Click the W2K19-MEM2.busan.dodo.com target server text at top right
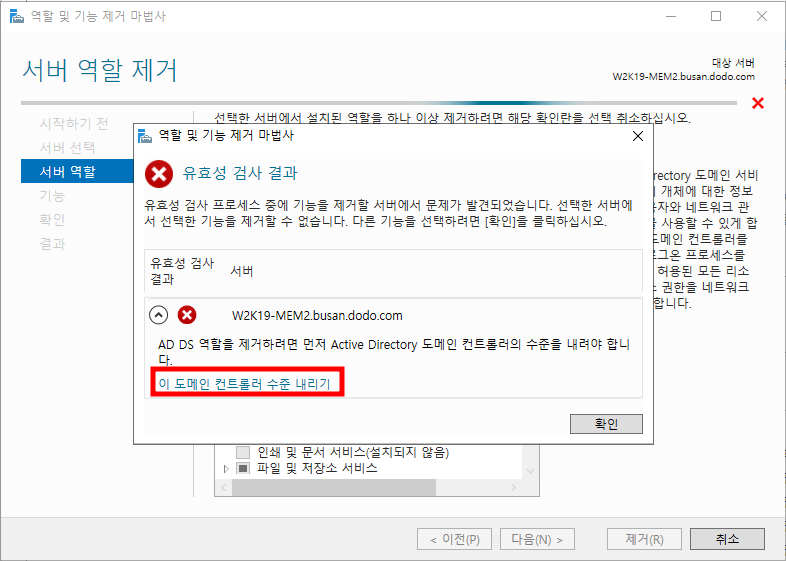The width and height of the screenshot is (786, 561). 683,77
